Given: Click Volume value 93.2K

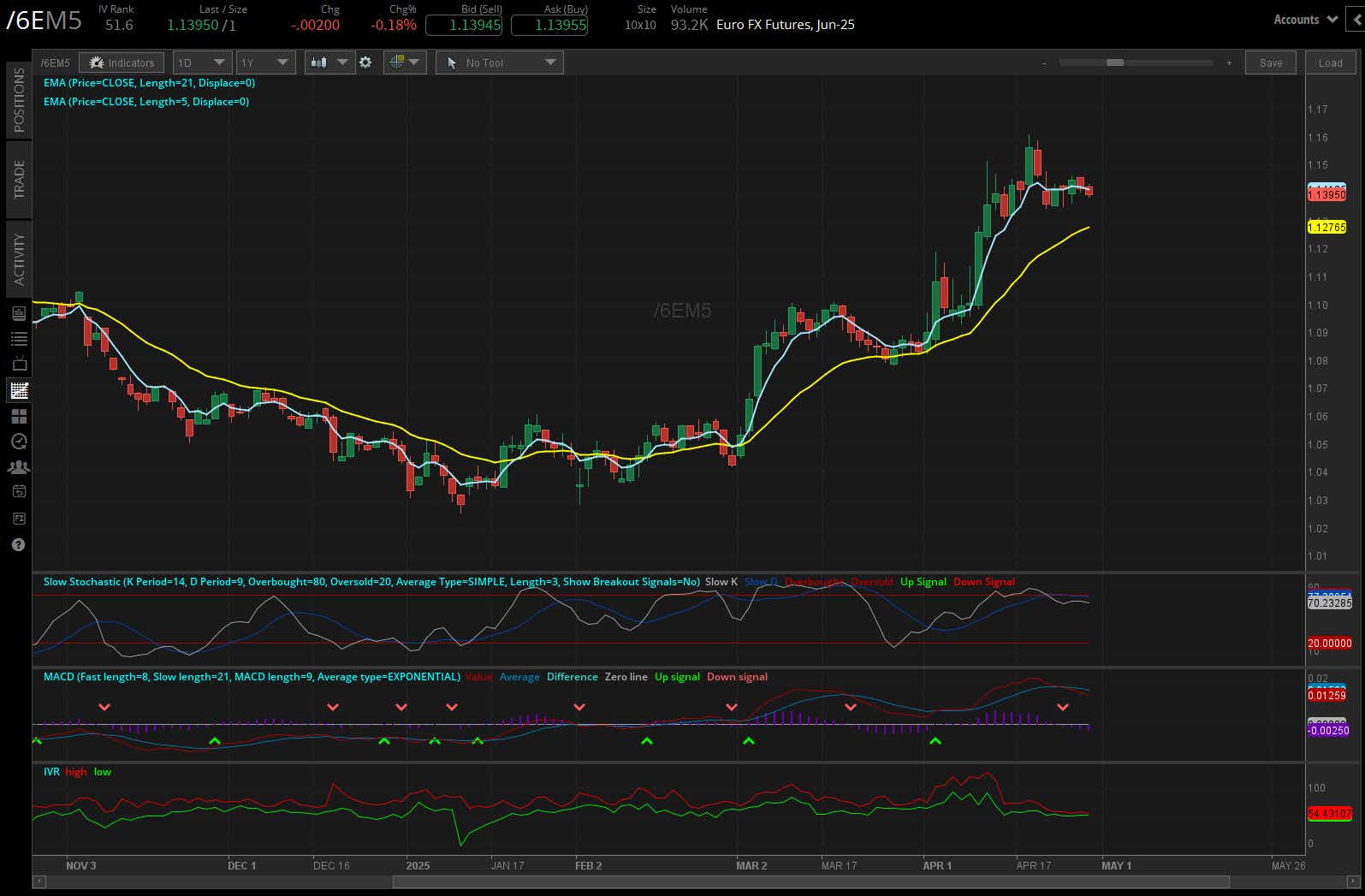Looking at the screenshot, I should [689, 25].
